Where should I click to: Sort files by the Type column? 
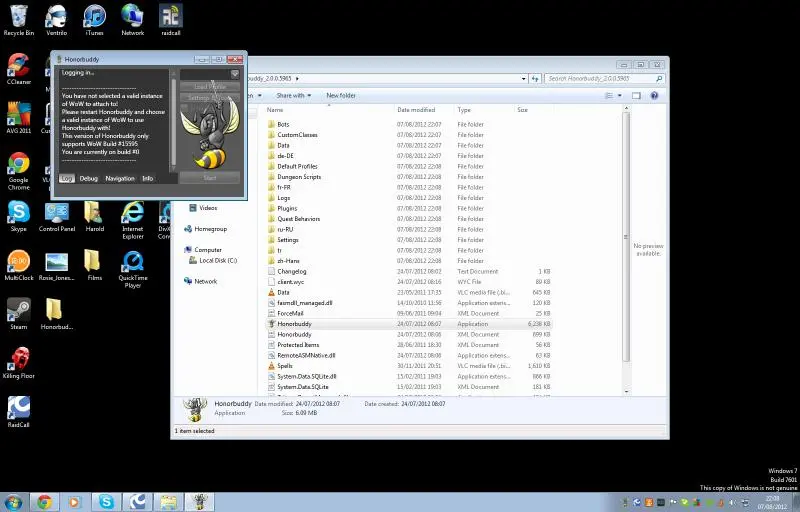[484, 110]
